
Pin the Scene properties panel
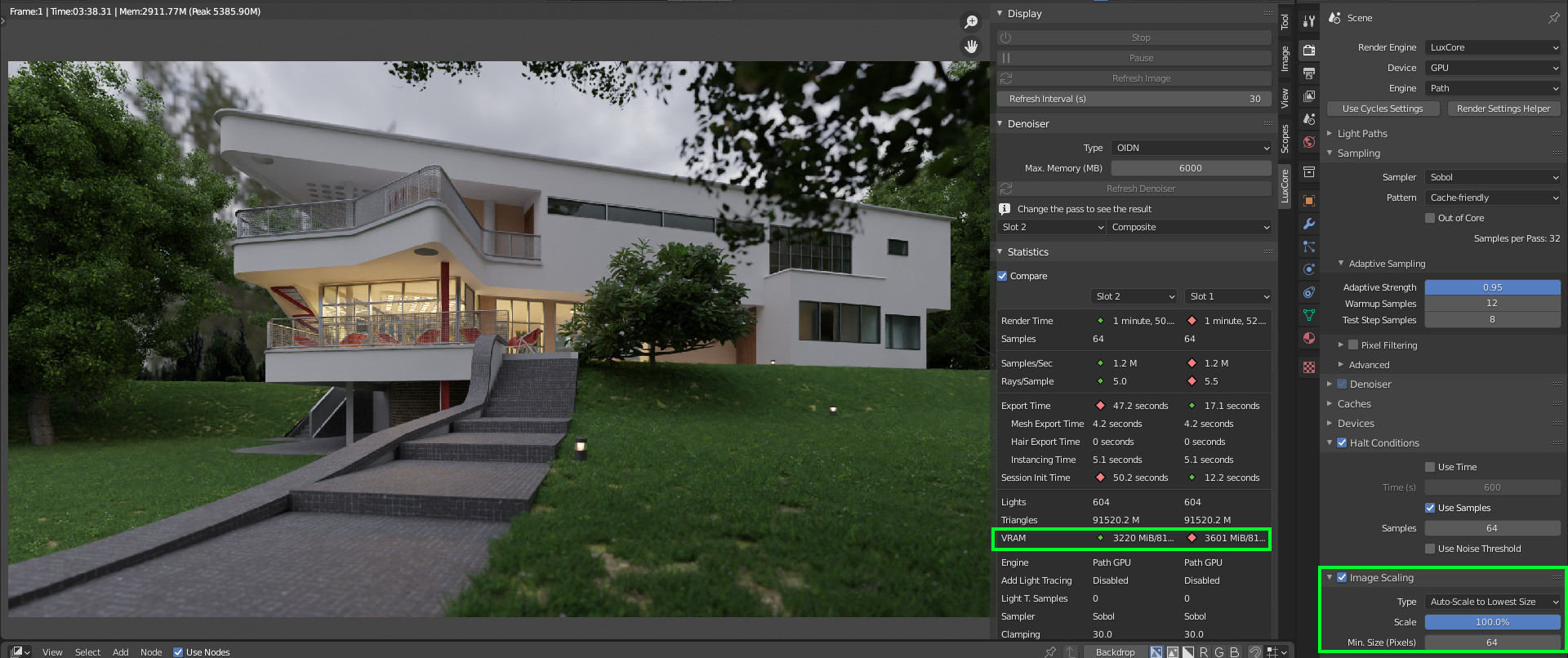1553,18
